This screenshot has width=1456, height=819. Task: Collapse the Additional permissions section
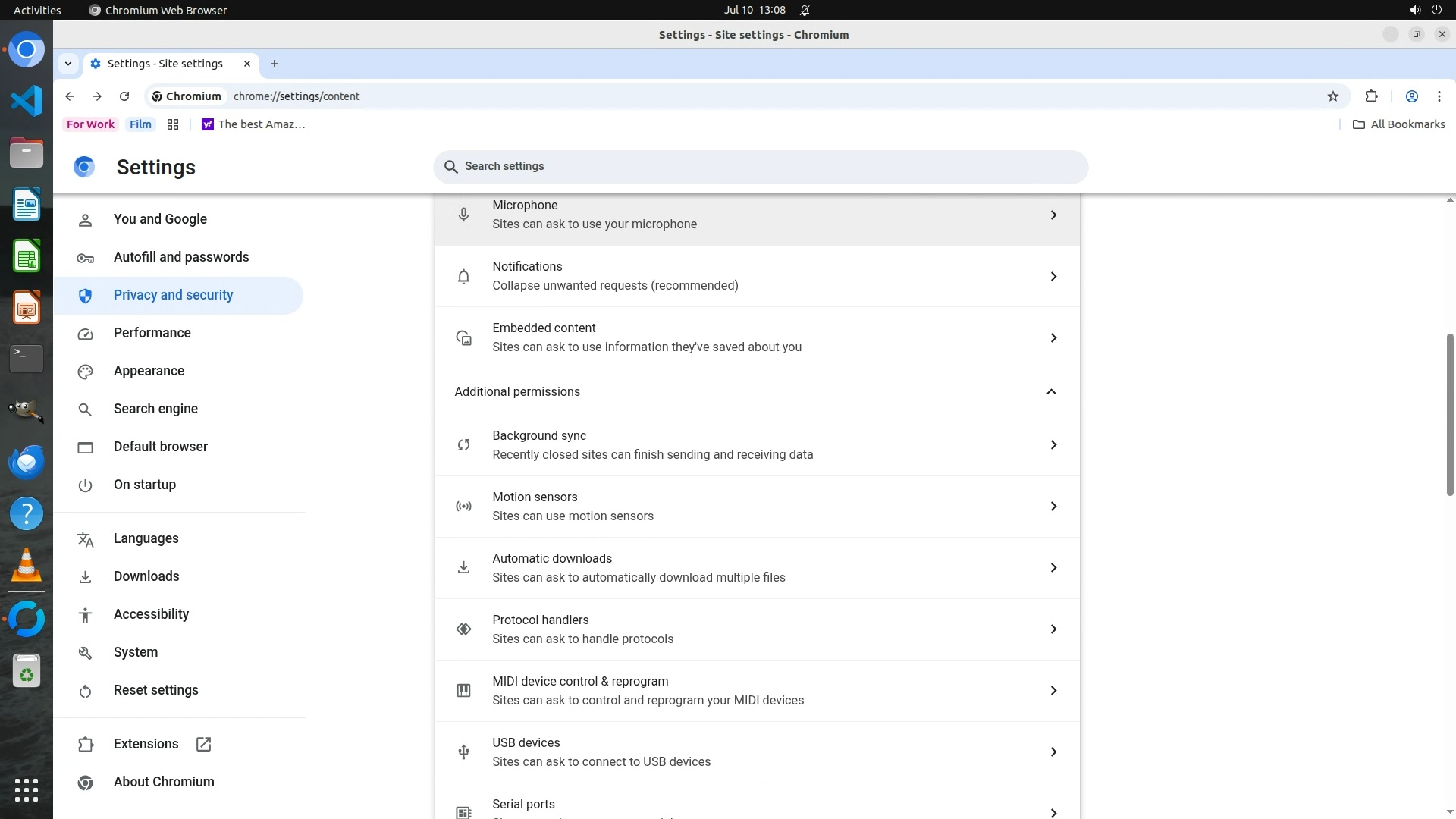pyautogui.click(x=1051, y=392)
